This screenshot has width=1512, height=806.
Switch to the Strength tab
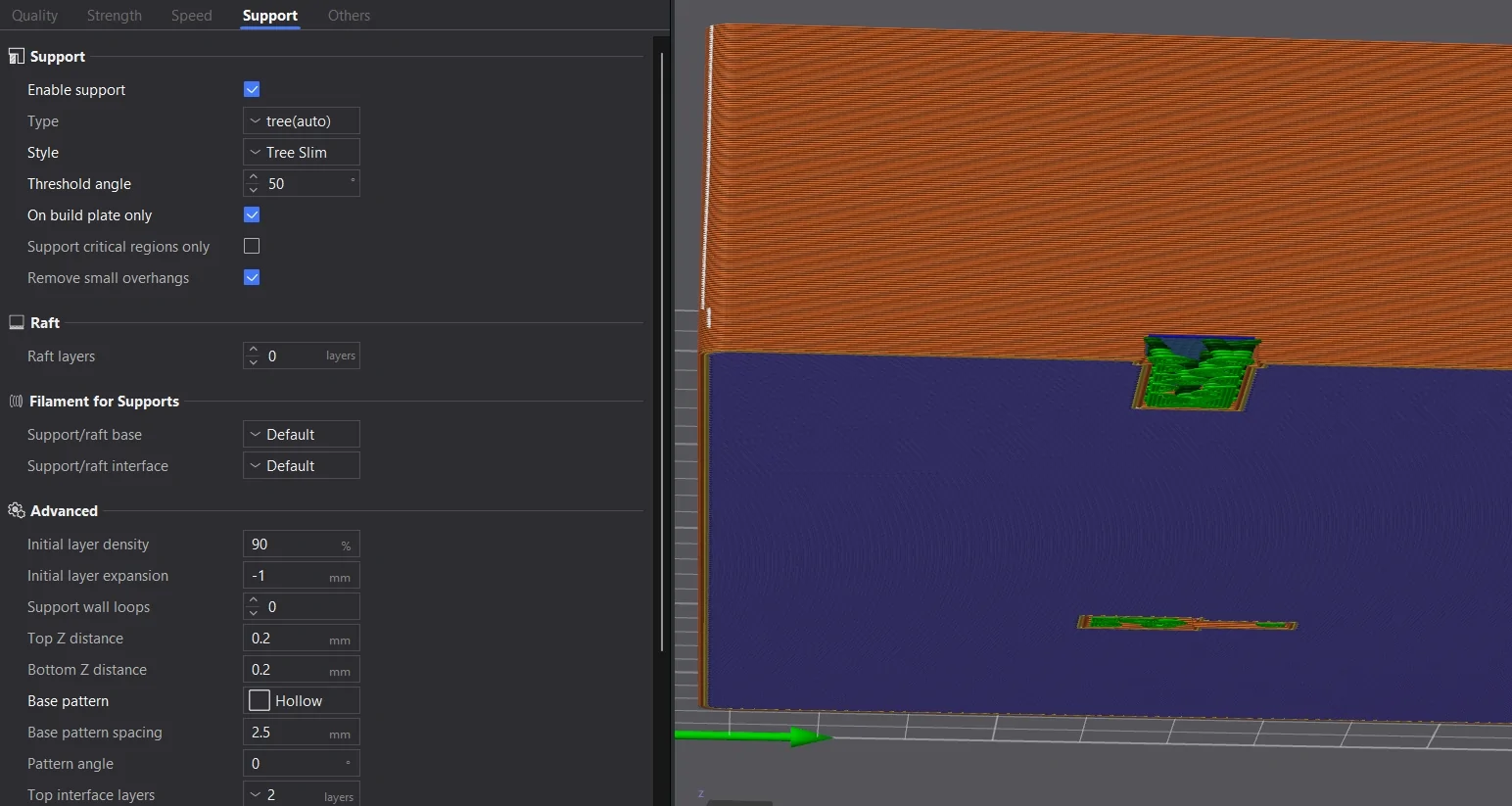coord(115,16)
